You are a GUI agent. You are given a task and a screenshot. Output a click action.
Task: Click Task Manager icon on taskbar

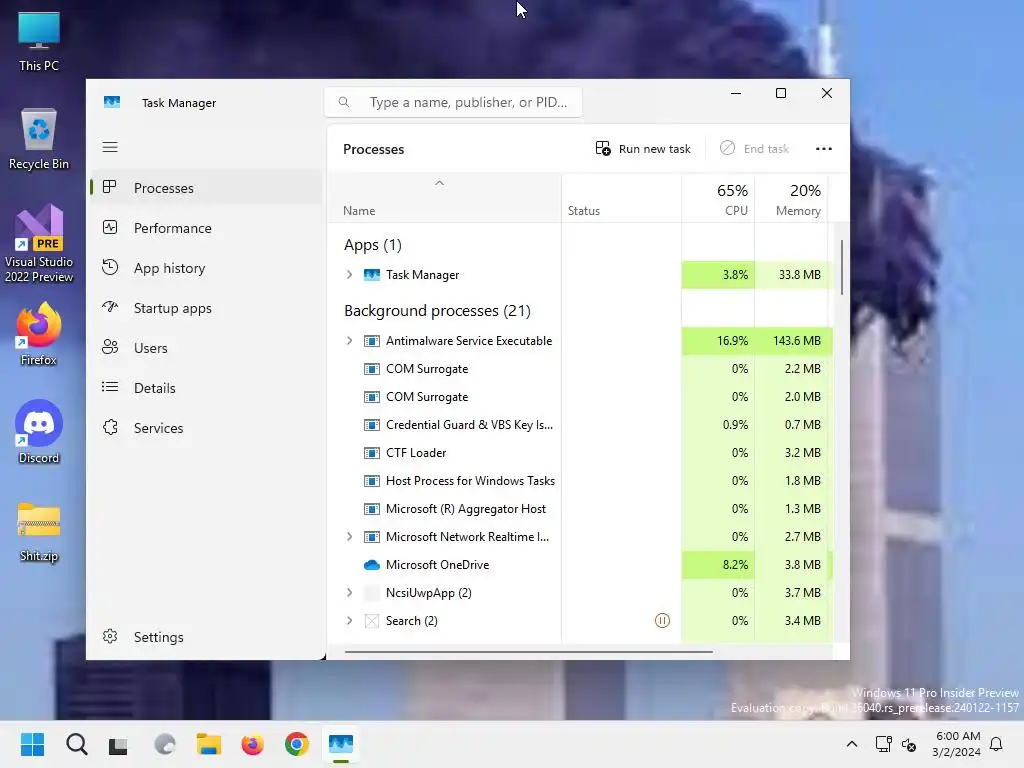tap(341, 744)
